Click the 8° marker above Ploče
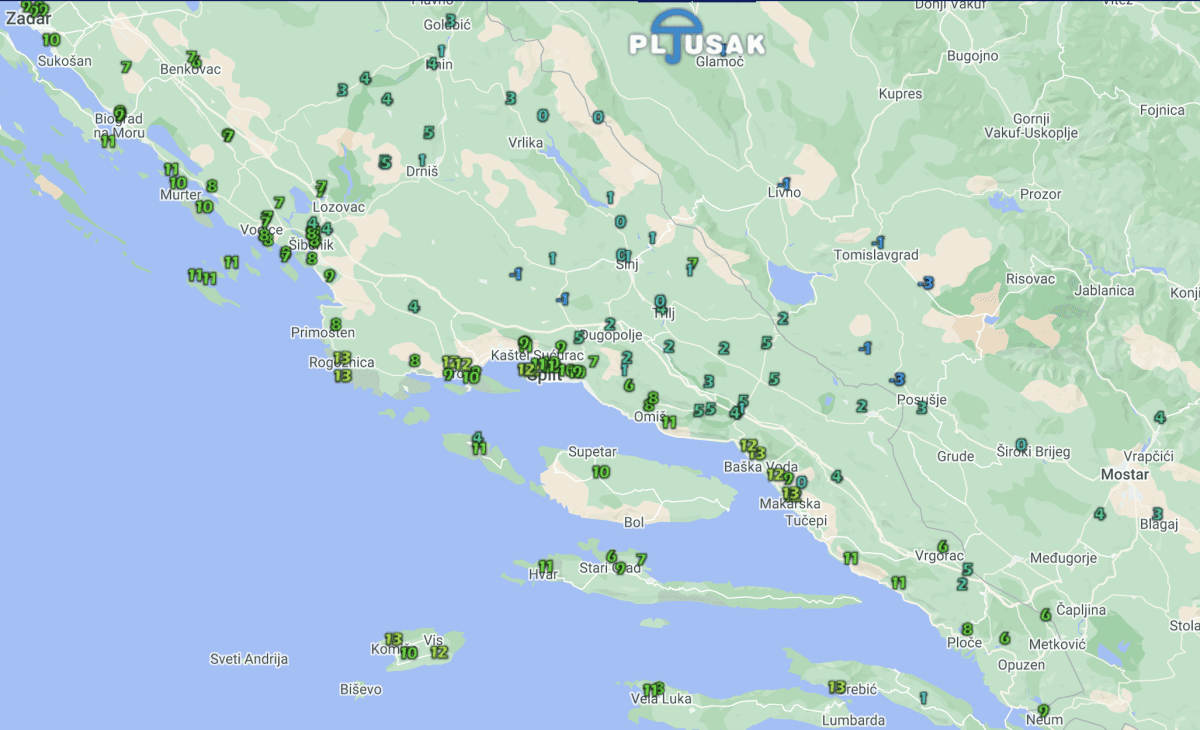1200x730 pixels. coord(967,629)
